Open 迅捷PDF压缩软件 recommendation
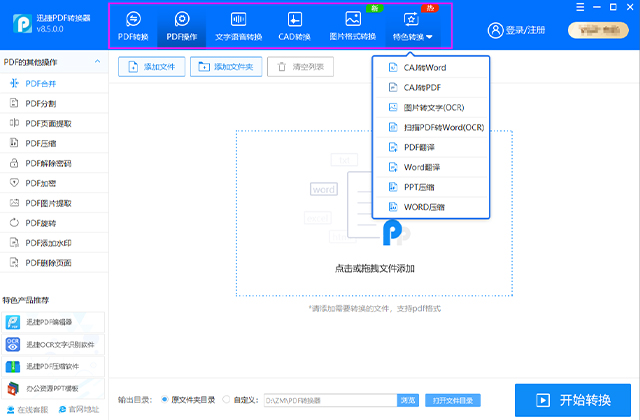This screenshot has height=420, width=640. pyautogui.click(x=53, y=367)
